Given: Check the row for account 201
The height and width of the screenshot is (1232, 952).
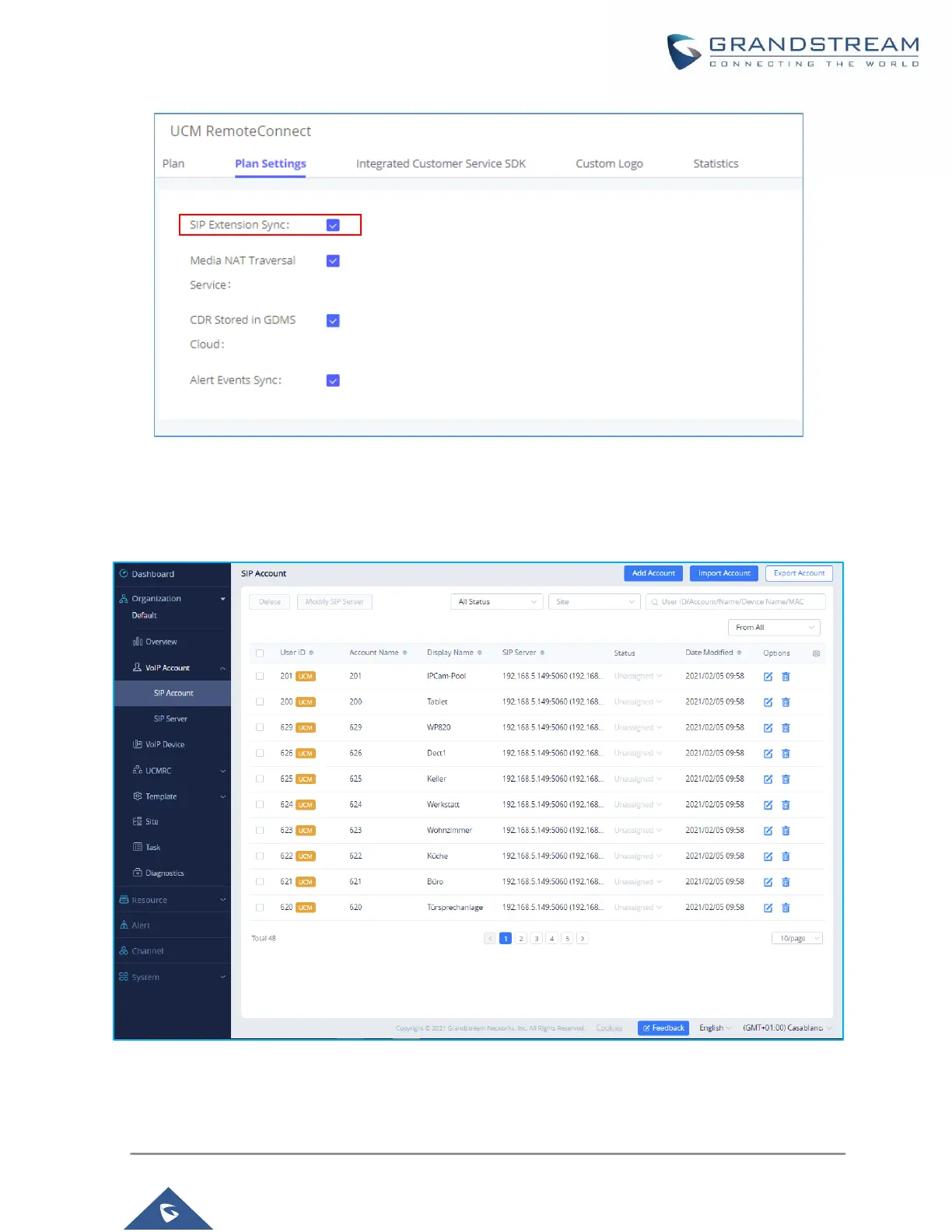Looking at the screenshot, I should [x=260, y=676].
